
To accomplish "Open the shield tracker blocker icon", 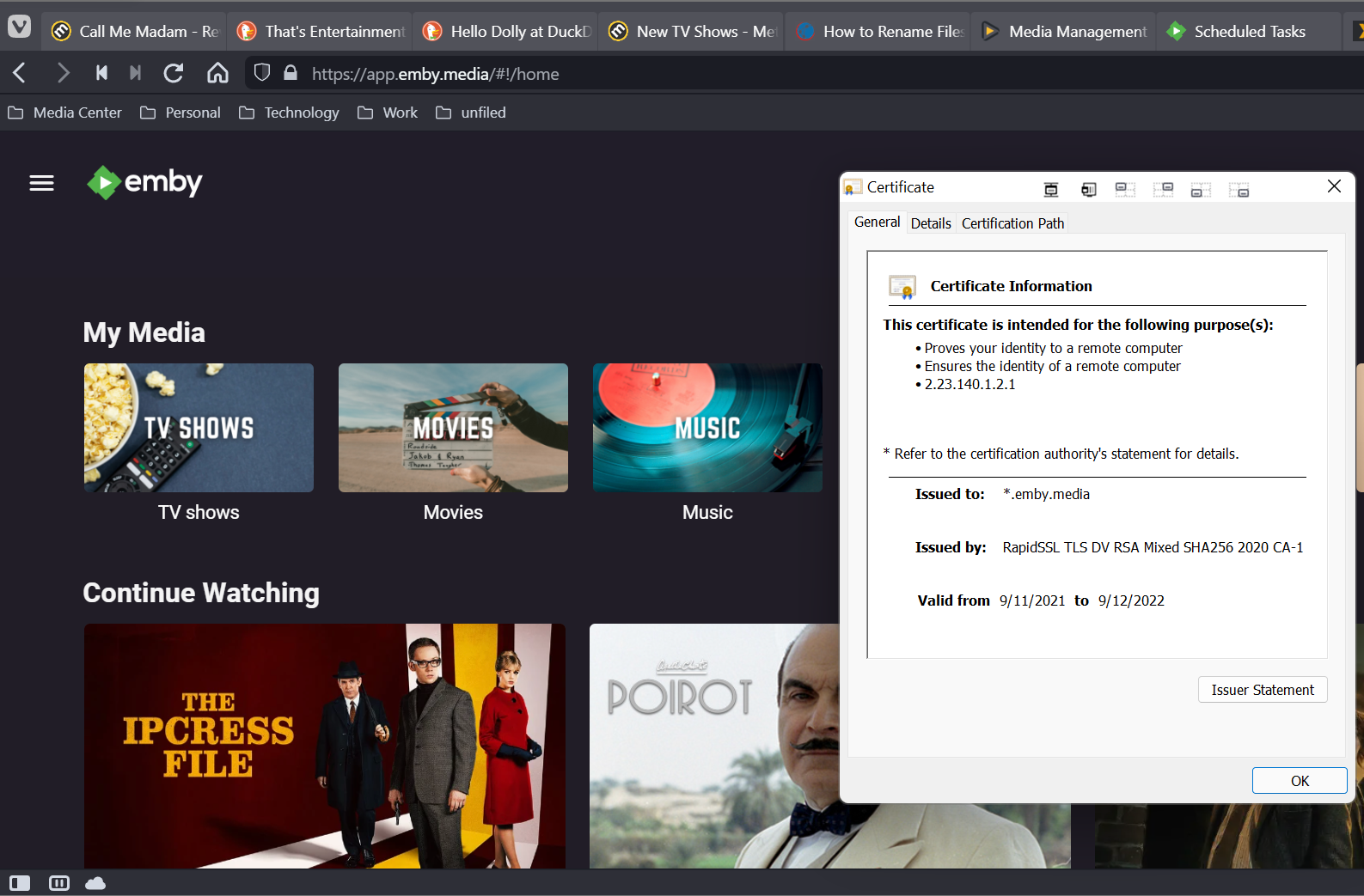I will (x=262, y=73).
